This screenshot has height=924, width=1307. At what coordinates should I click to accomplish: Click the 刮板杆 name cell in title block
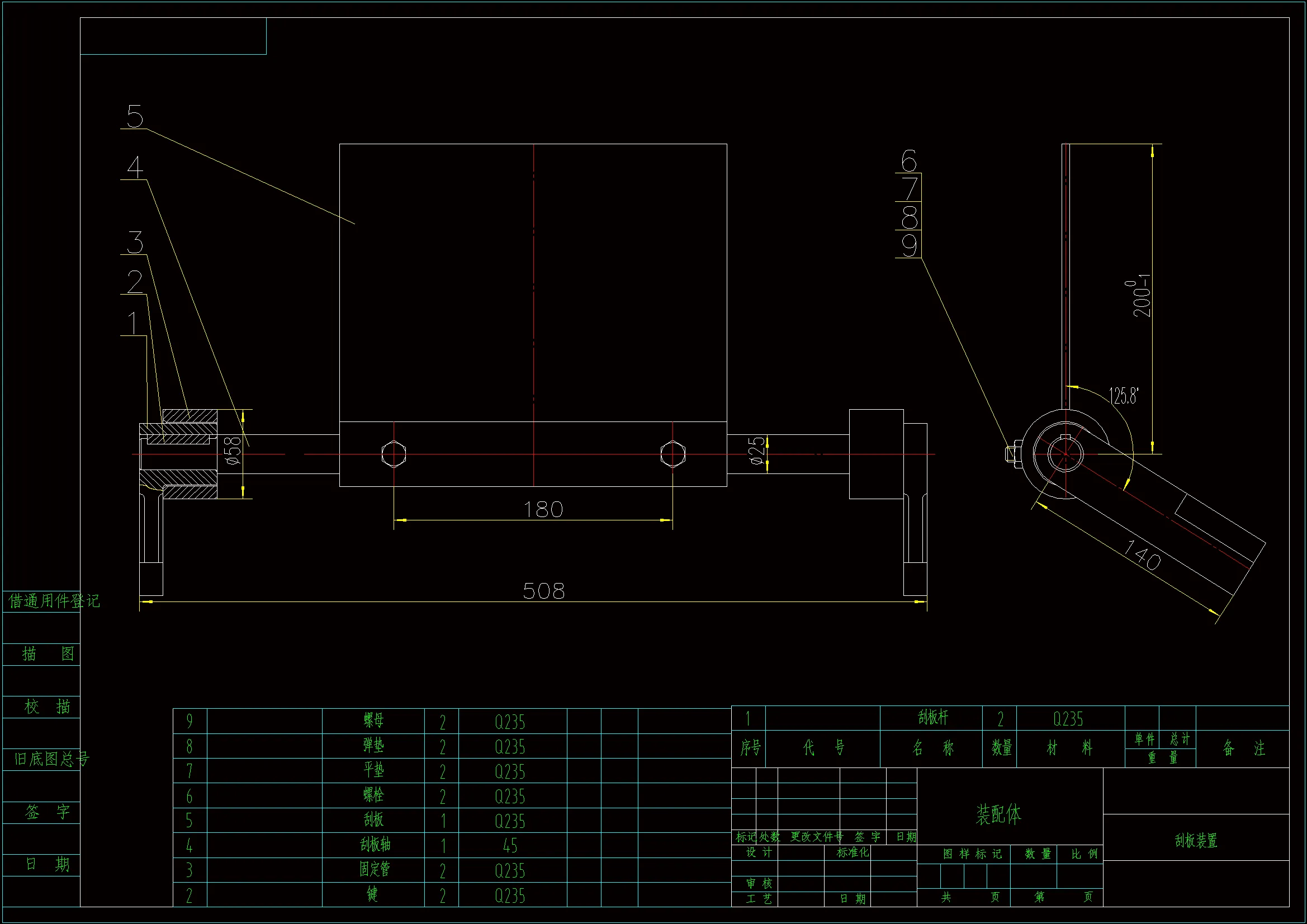pyautogui.click(x=932, y=718)
